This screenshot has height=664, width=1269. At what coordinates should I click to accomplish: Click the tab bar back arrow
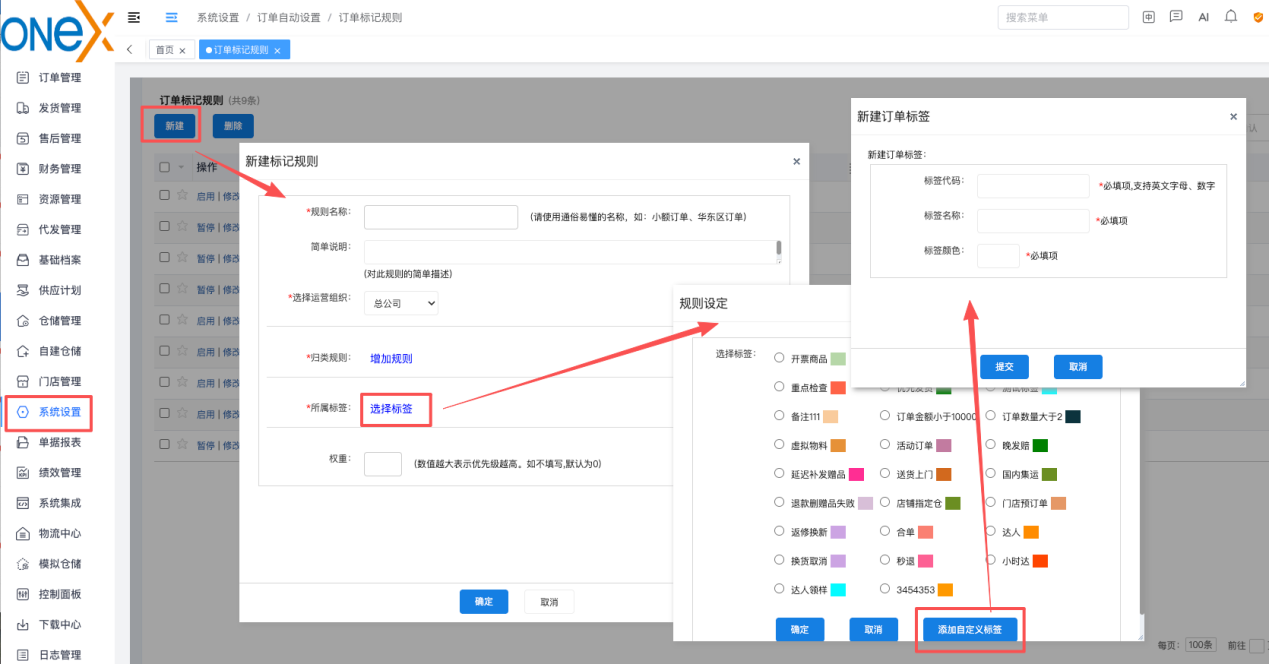pyautogui.click(x=129, y=49)
